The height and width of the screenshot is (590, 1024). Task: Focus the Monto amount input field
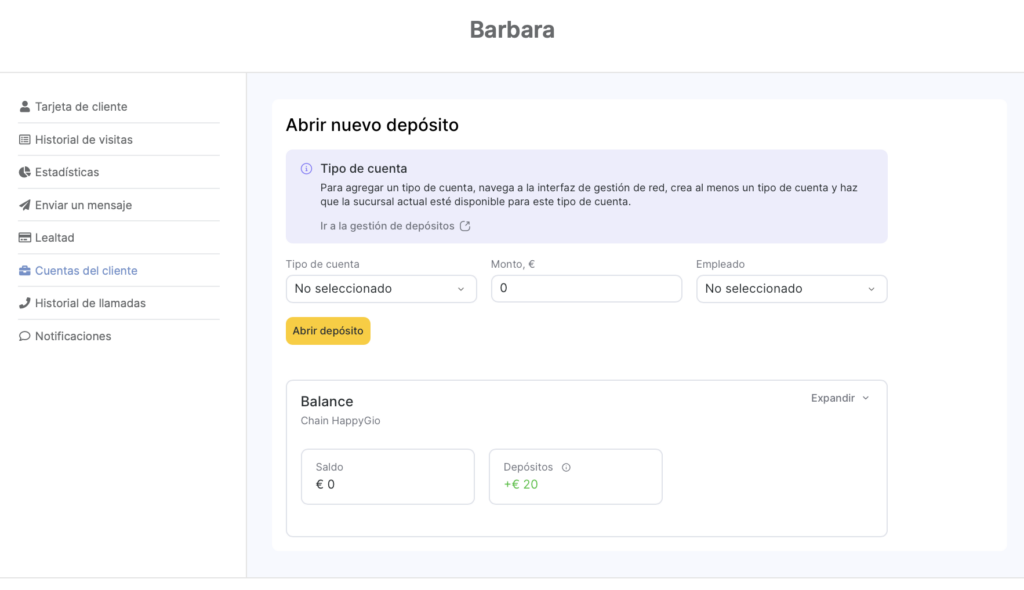coord(586,289)
